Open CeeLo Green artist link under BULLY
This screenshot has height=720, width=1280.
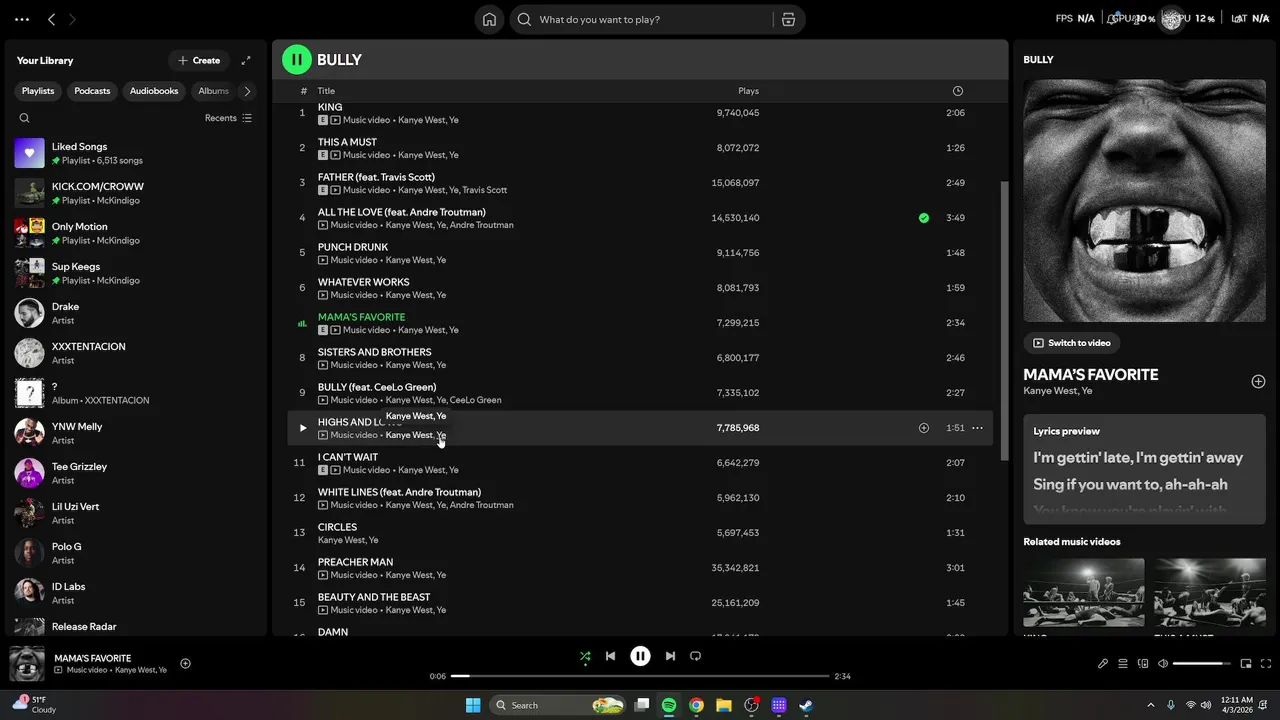[476, 400]
